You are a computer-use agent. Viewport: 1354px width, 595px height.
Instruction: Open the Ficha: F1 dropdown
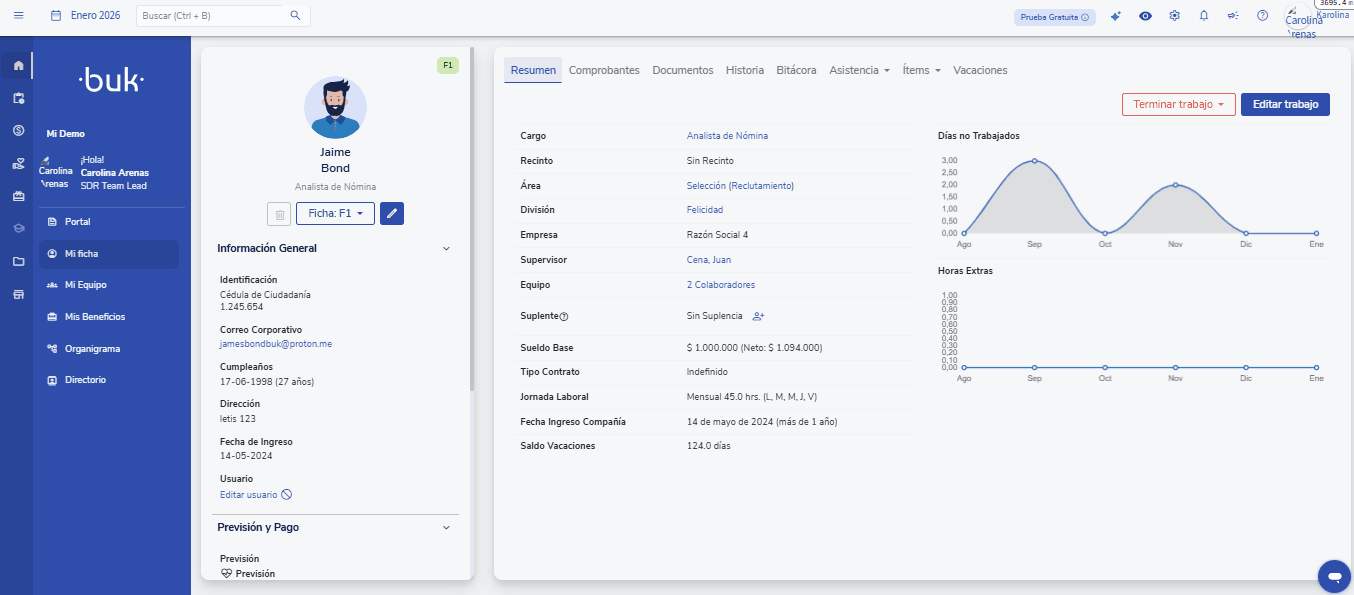pyautogui.click(x=335, y=213)
